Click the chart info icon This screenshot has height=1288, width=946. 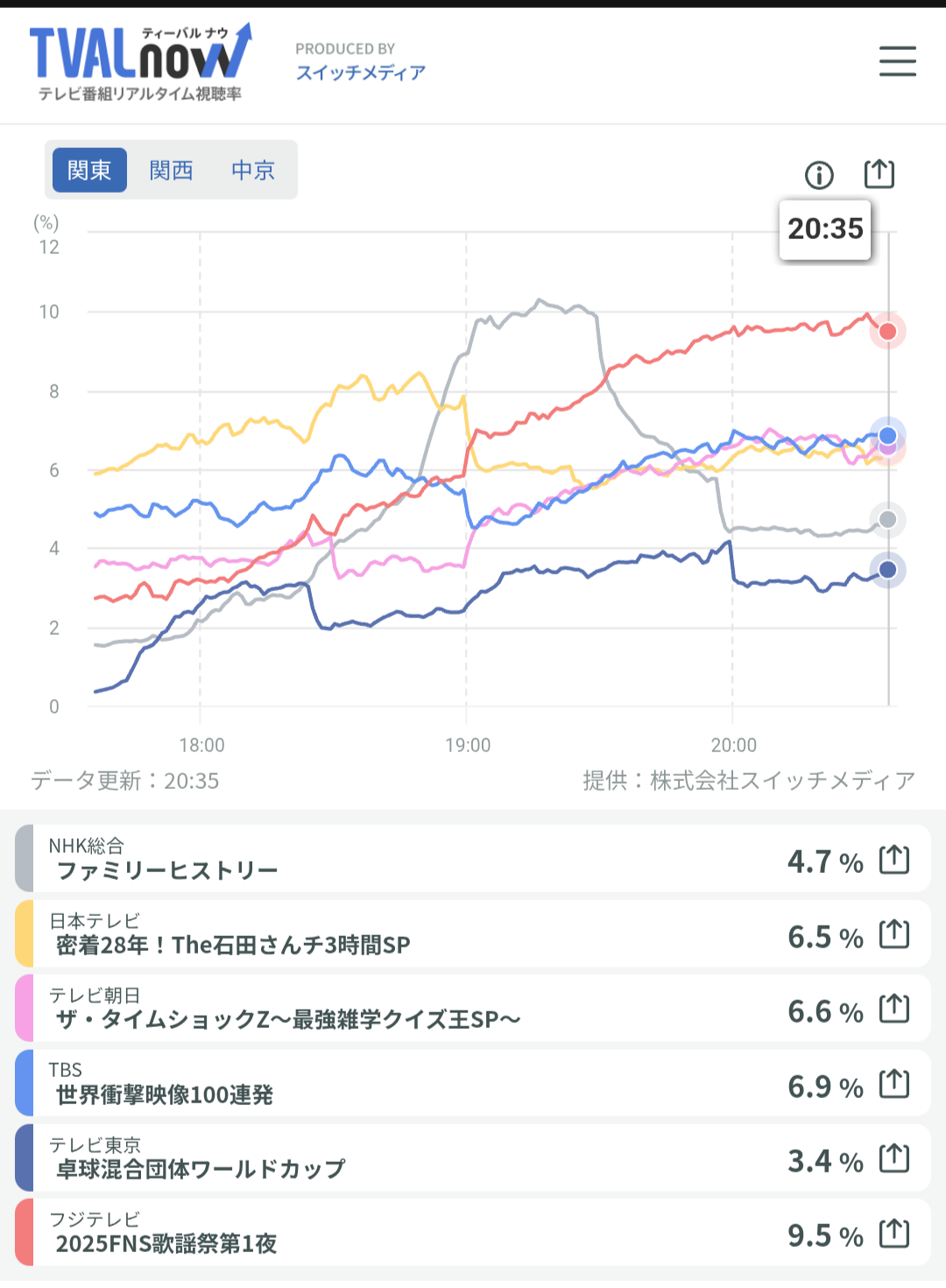click(x=819, y=175)
